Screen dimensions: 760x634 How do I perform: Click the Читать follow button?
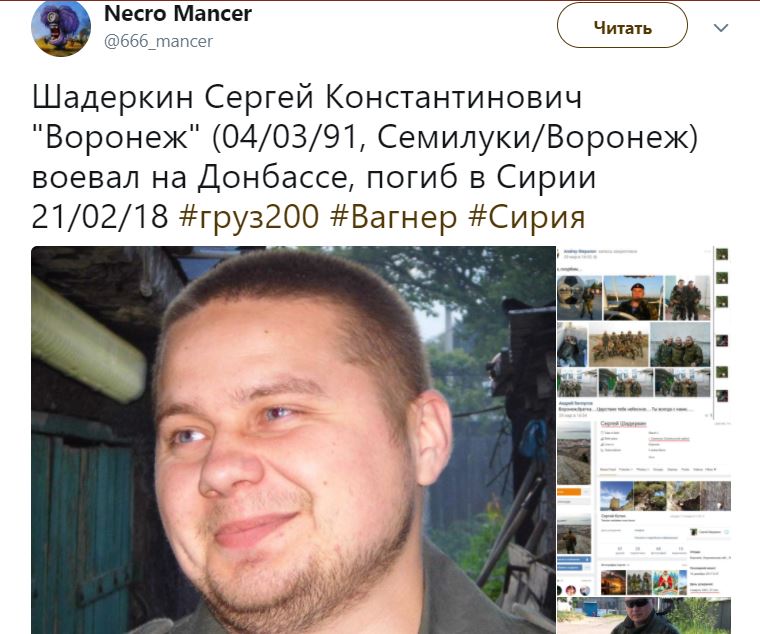coord(622,26)
